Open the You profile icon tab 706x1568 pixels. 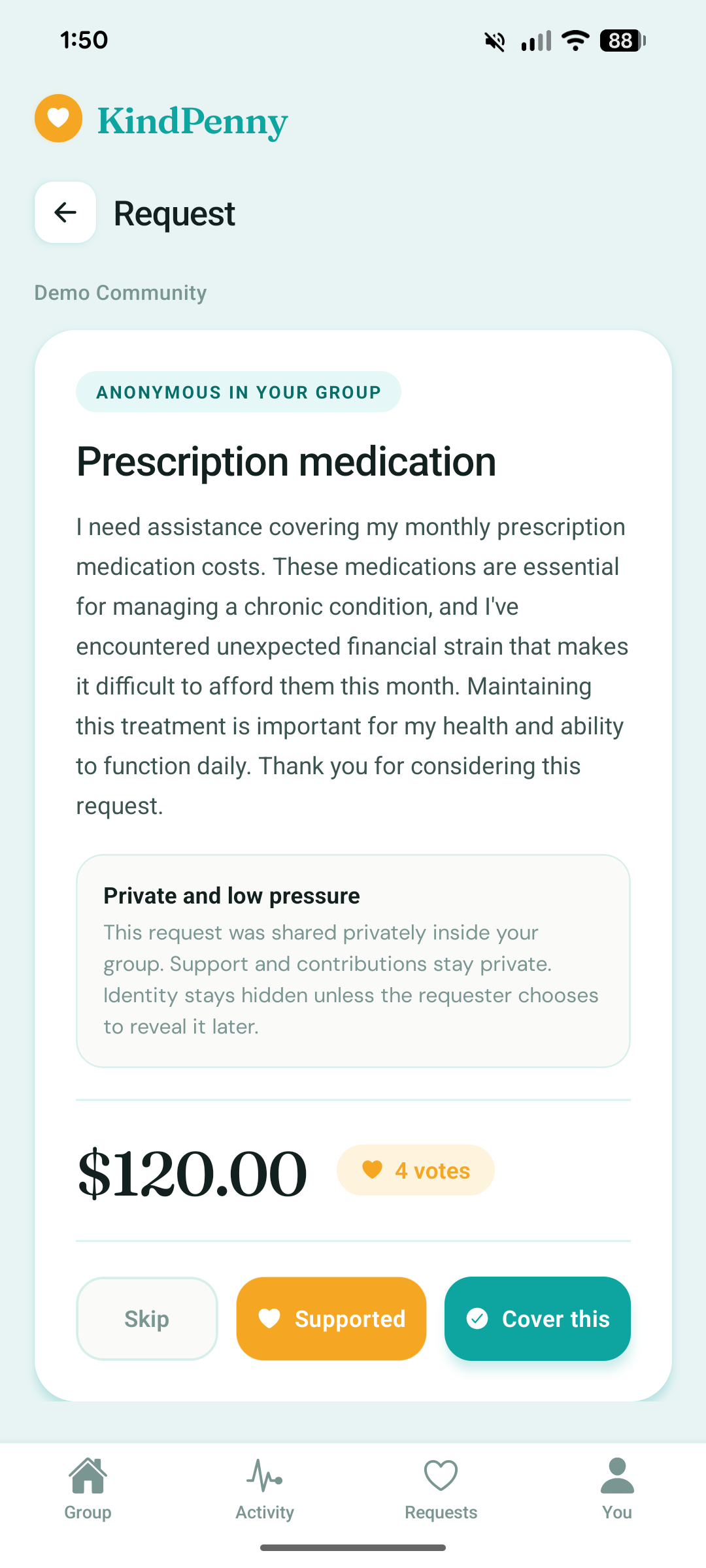point(617,1476)
